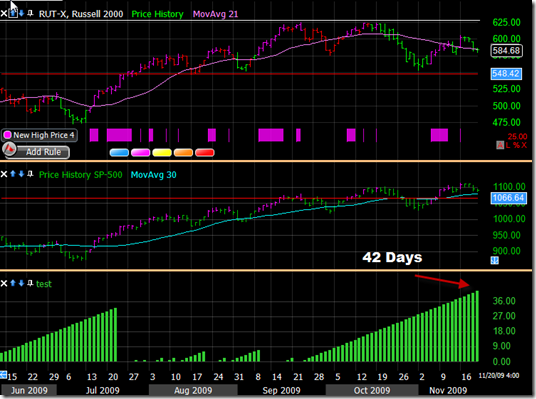Pin the SP-500 price history pane
Screen dimensions: 536x399
pyautogui.click(x=30, y=174)
